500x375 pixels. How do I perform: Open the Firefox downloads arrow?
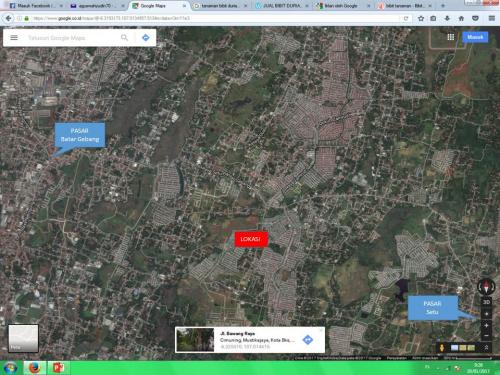point(447,18)
